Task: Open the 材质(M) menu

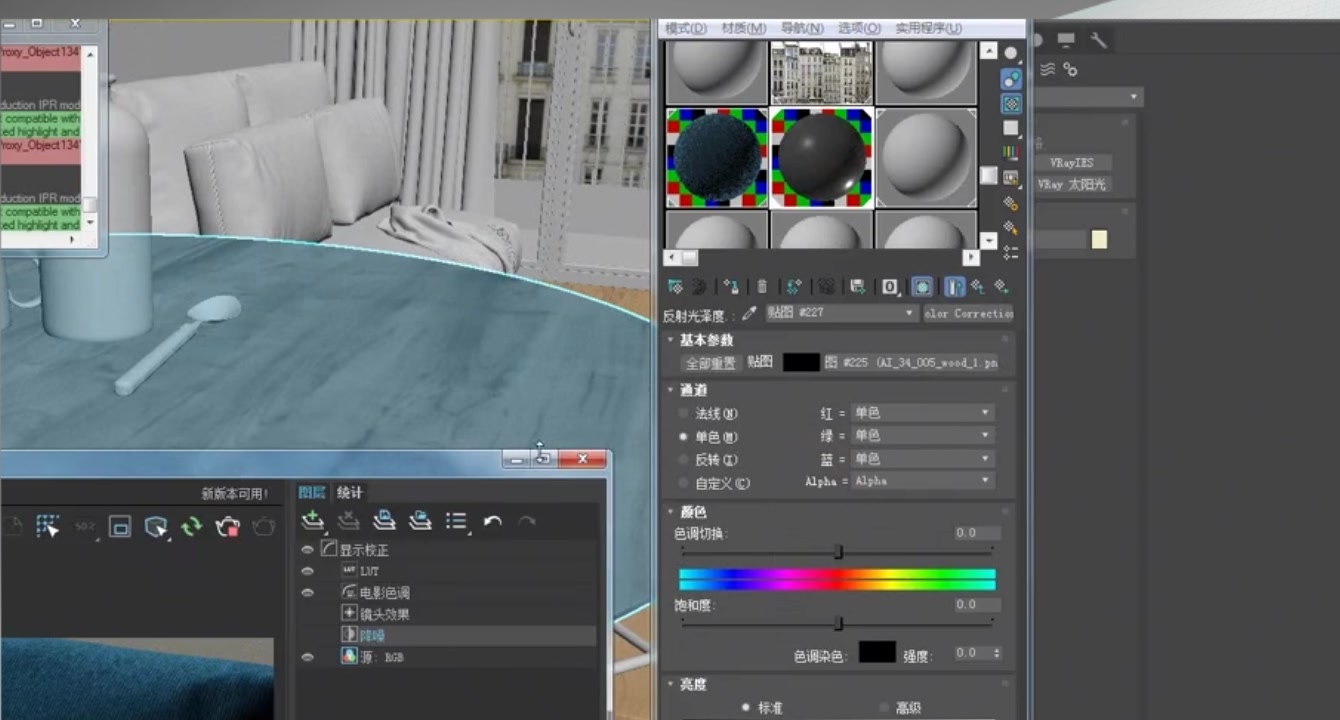Action: click(744, 28)
